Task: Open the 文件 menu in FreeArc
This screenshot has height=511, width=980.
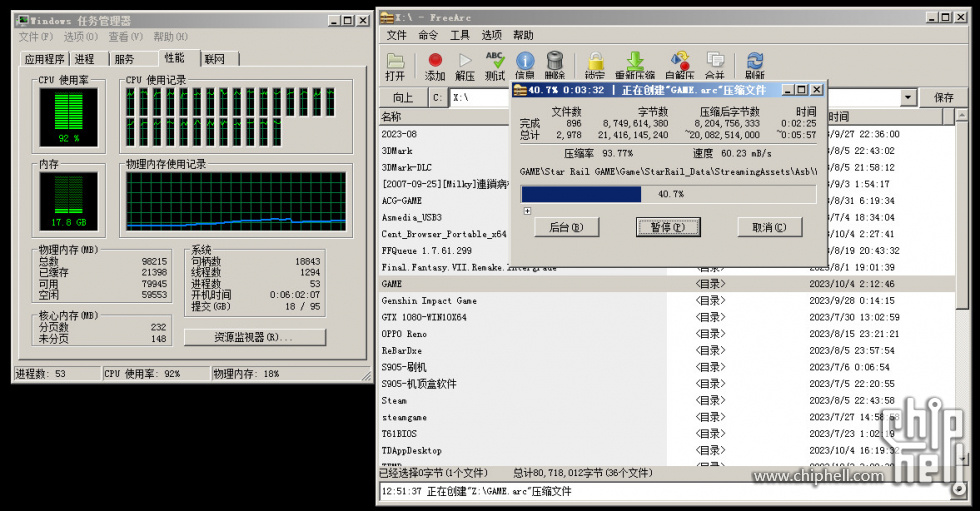Action: click(396, 35)
